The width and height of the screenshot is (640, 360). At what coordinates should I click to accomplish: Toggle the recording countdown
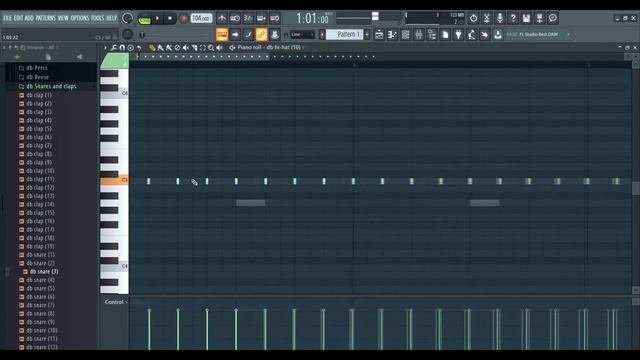pos(248,18)
